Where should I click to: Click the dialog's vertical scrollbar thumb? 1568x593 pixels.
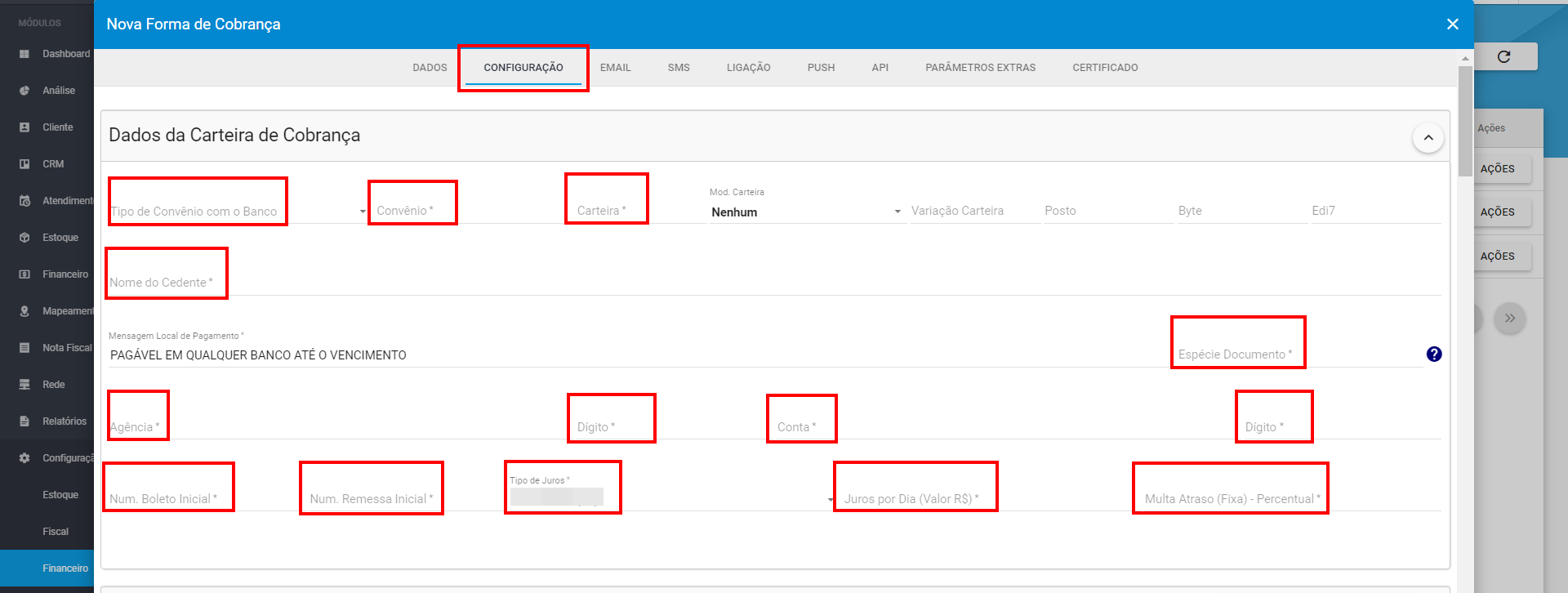pos(1466,121)
